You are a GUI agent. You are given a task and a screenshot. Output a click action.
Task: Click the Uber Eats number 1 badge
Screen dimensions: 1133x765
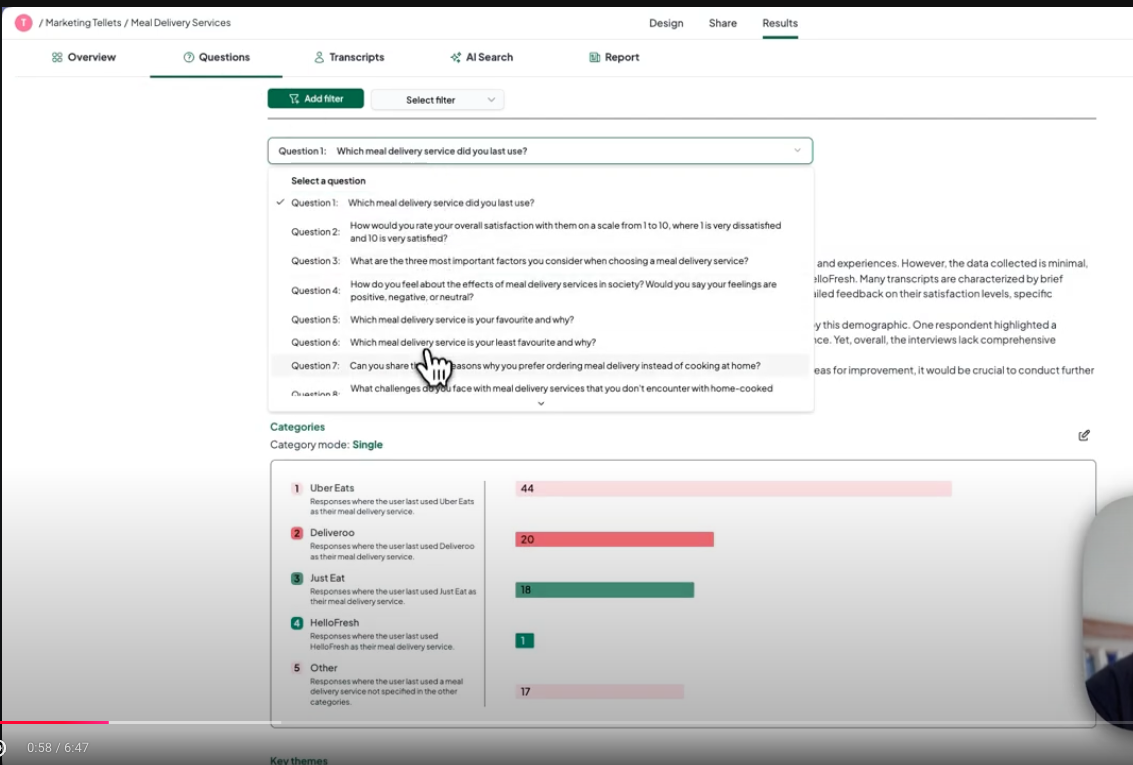click(296, 488)
